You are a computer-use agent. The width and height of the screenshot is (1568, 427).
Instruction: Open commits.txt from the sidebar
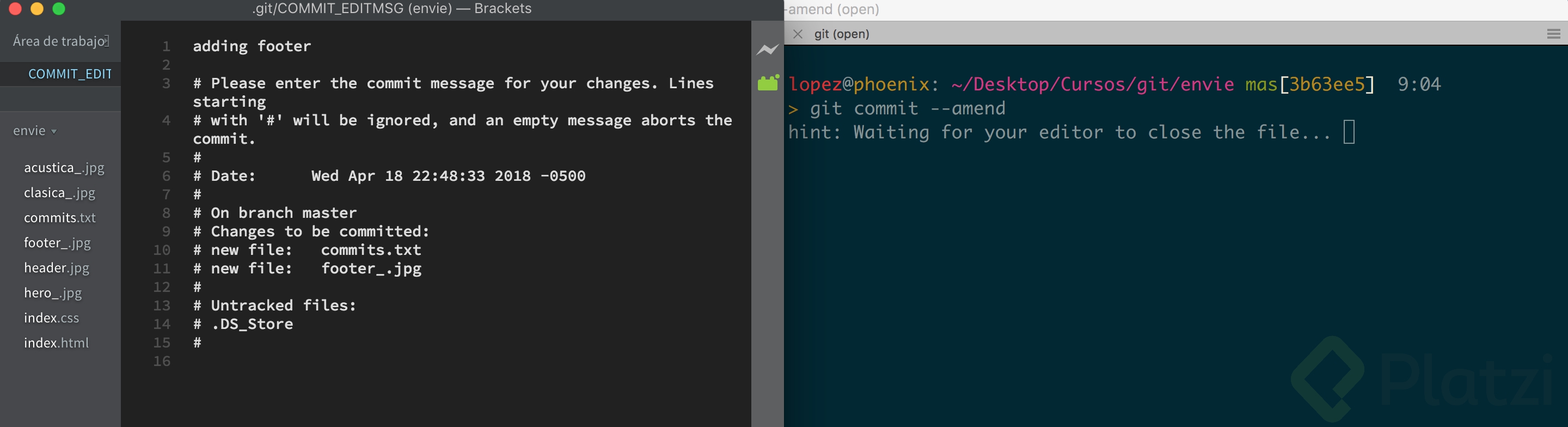(x=60, y=218)
